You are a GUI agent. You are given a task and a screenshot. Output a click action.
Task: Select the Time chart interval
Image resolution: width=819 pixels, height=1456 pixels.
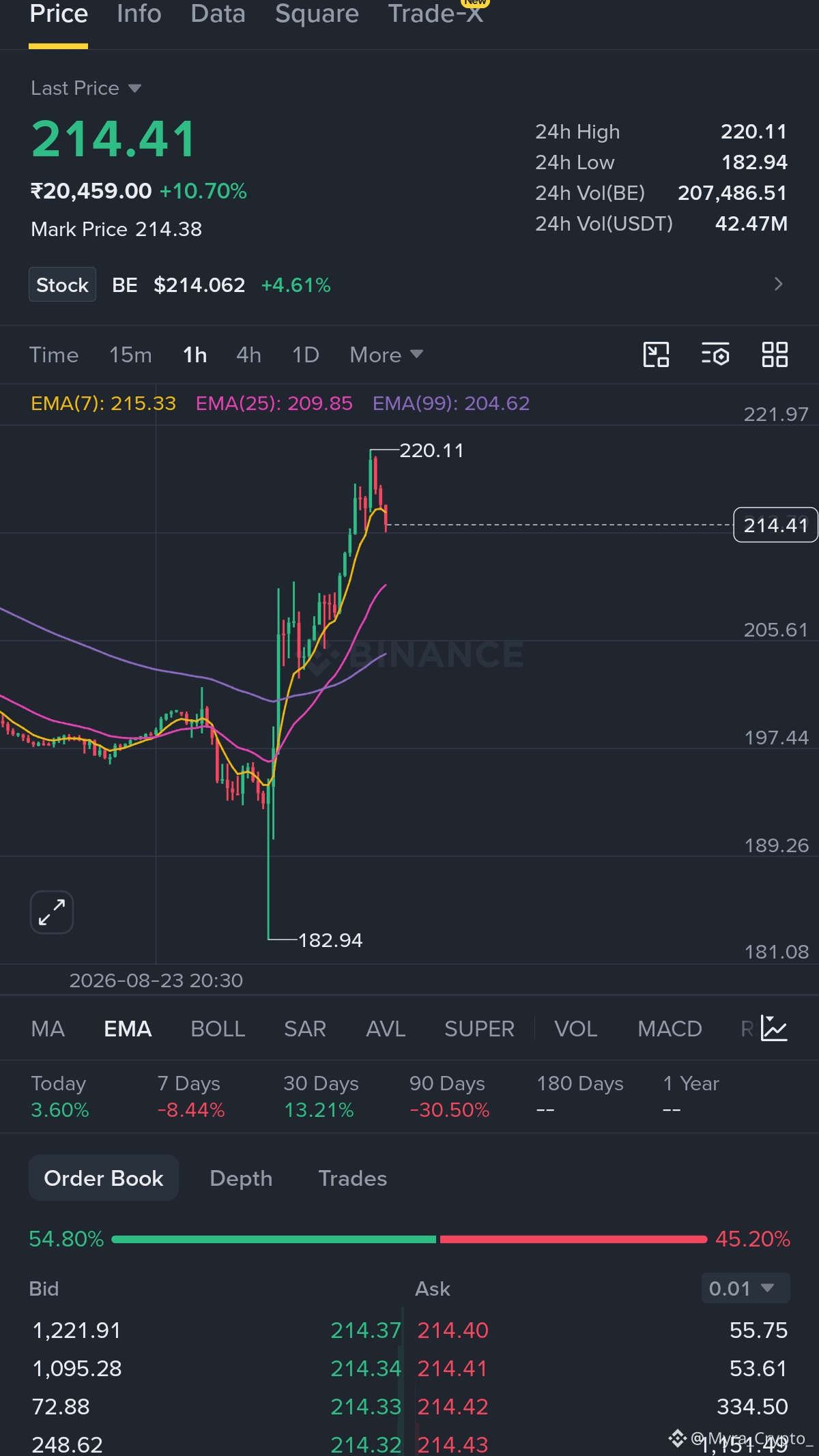(x=54, y=355)
